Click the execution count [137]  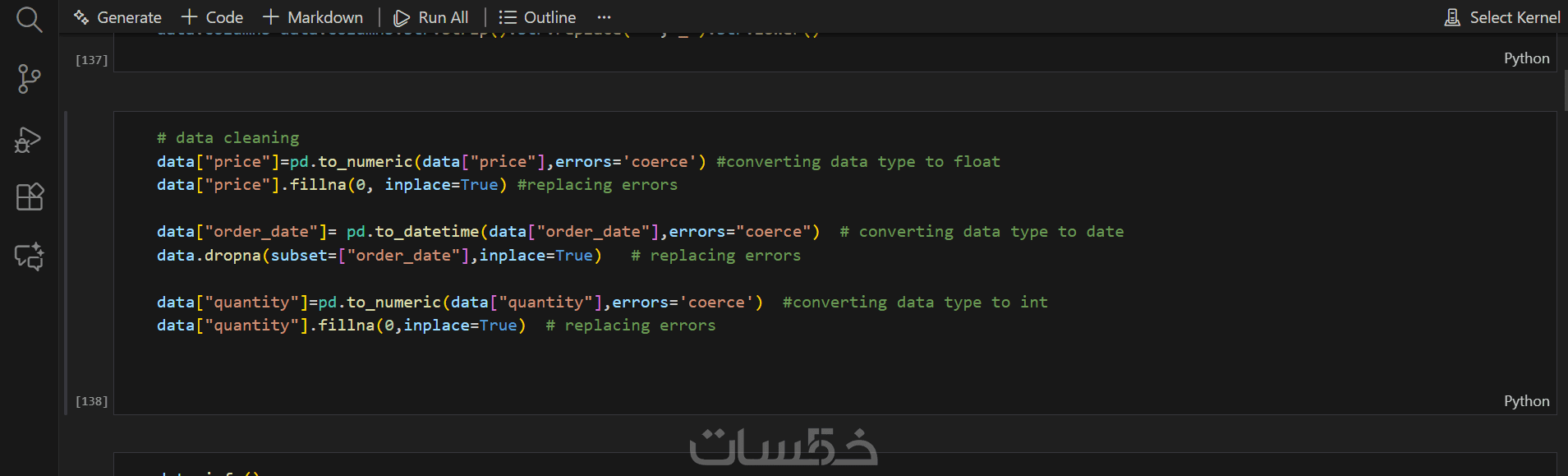click(91, 60)
